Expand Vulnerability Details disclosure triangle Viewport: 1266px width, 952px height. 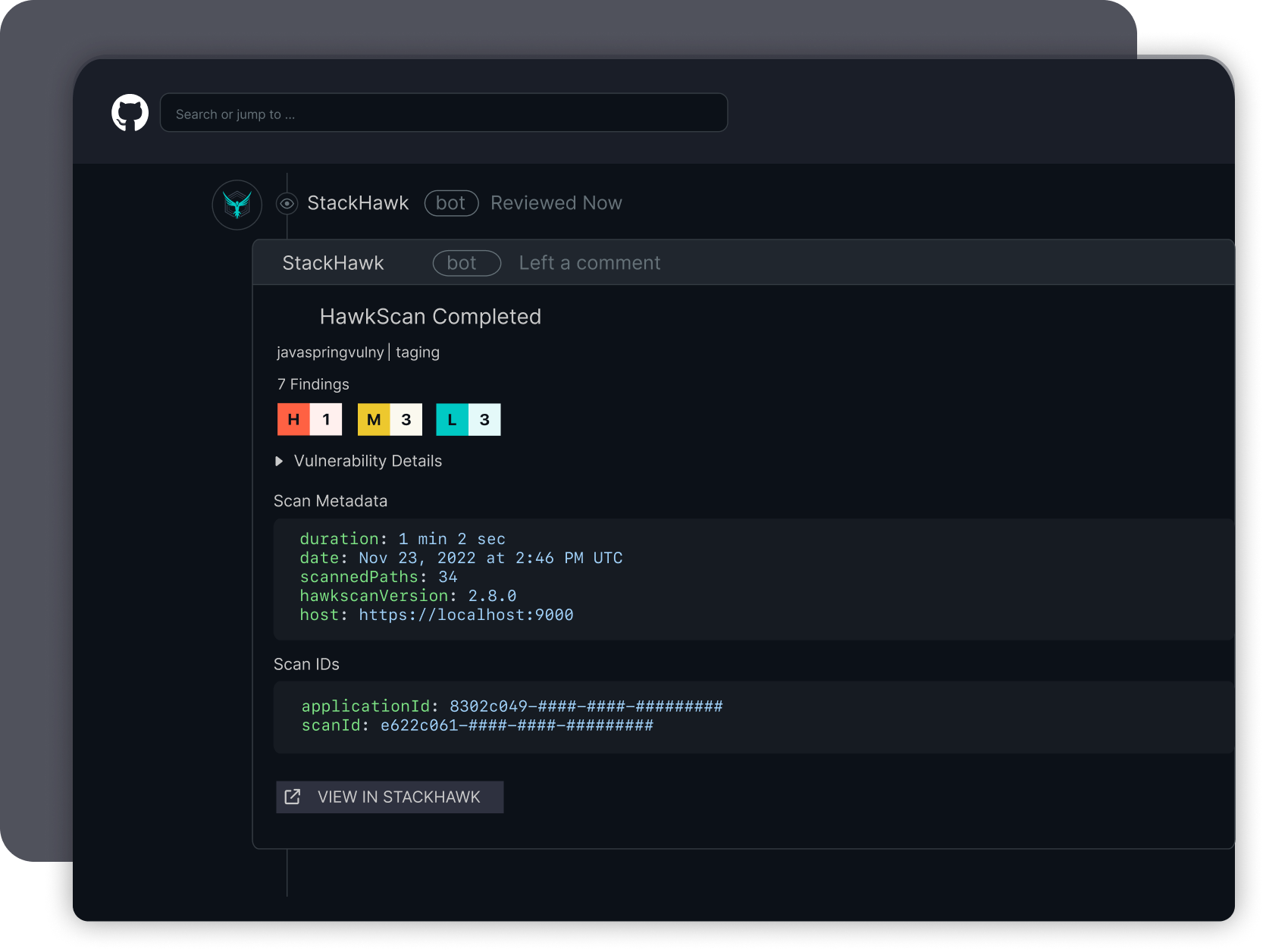tap(279, 461)
